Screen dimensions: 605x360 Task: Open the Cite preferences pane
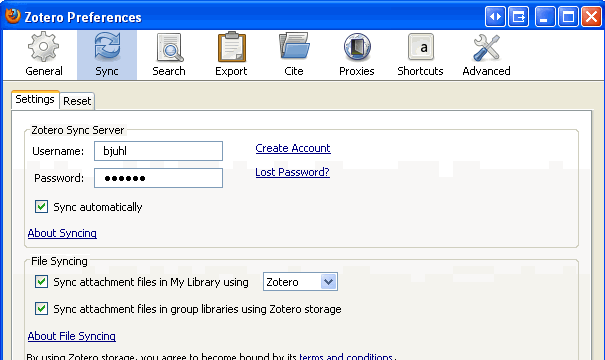click(294, 55)
